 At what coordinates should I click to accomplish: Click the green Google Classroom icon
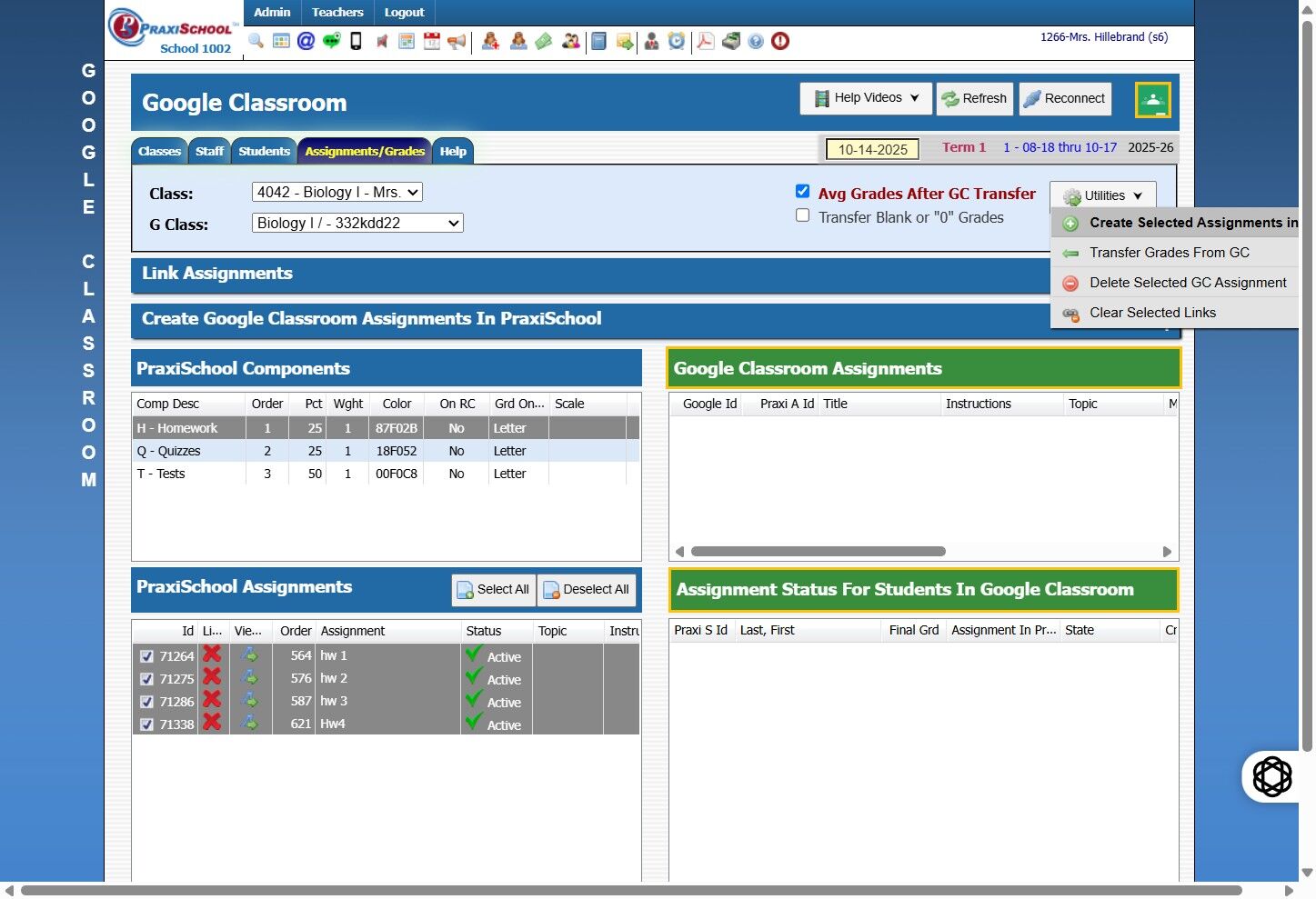pyautogui.click(x=1152, y=100)
